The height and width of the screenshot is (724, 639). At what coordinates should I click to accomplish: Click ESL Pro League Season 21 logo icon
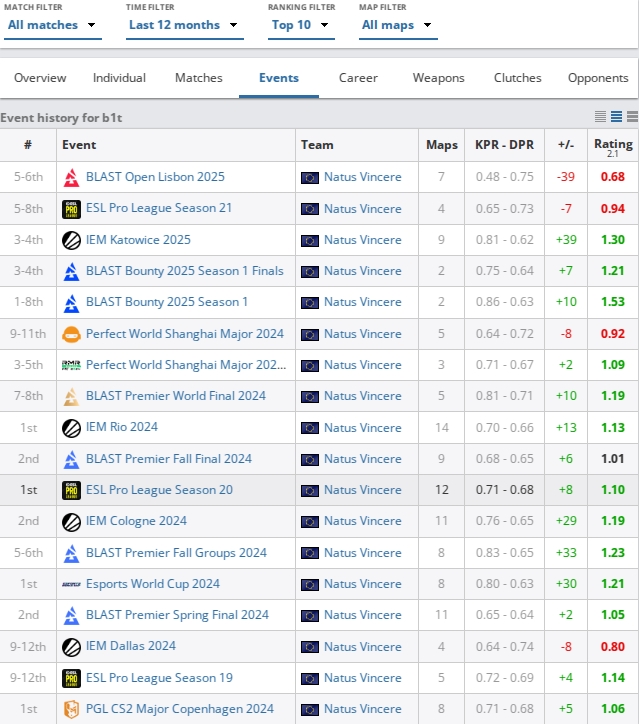pos(71,209)
